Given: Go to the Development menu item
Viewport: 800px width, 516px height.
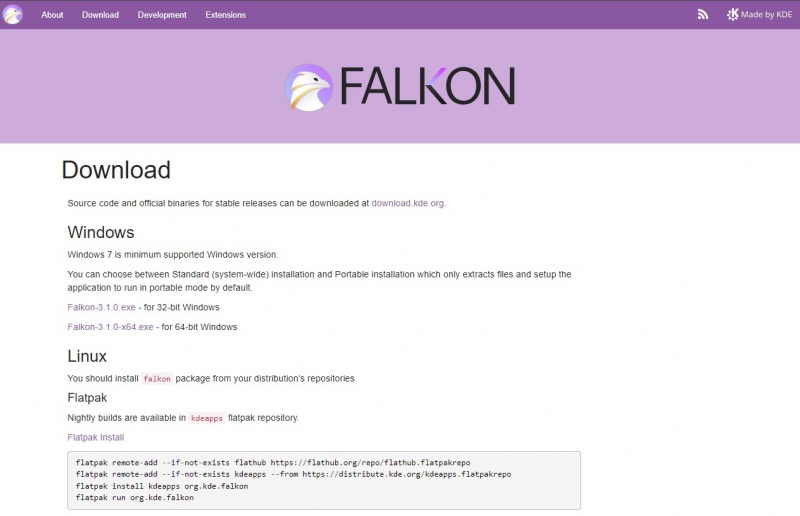Looking at the screenshot, I should point(162,15).
